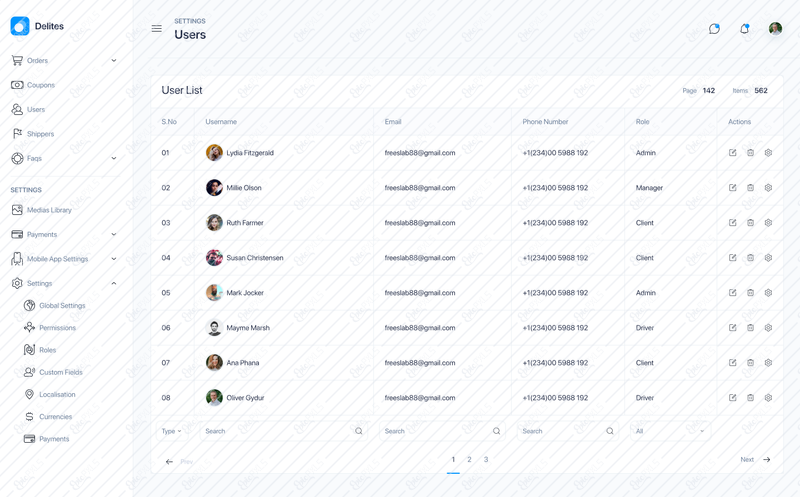The image size is (800, 497).
Task: Open settings gear for Susan Christensen
Action: tap(768, 258)
